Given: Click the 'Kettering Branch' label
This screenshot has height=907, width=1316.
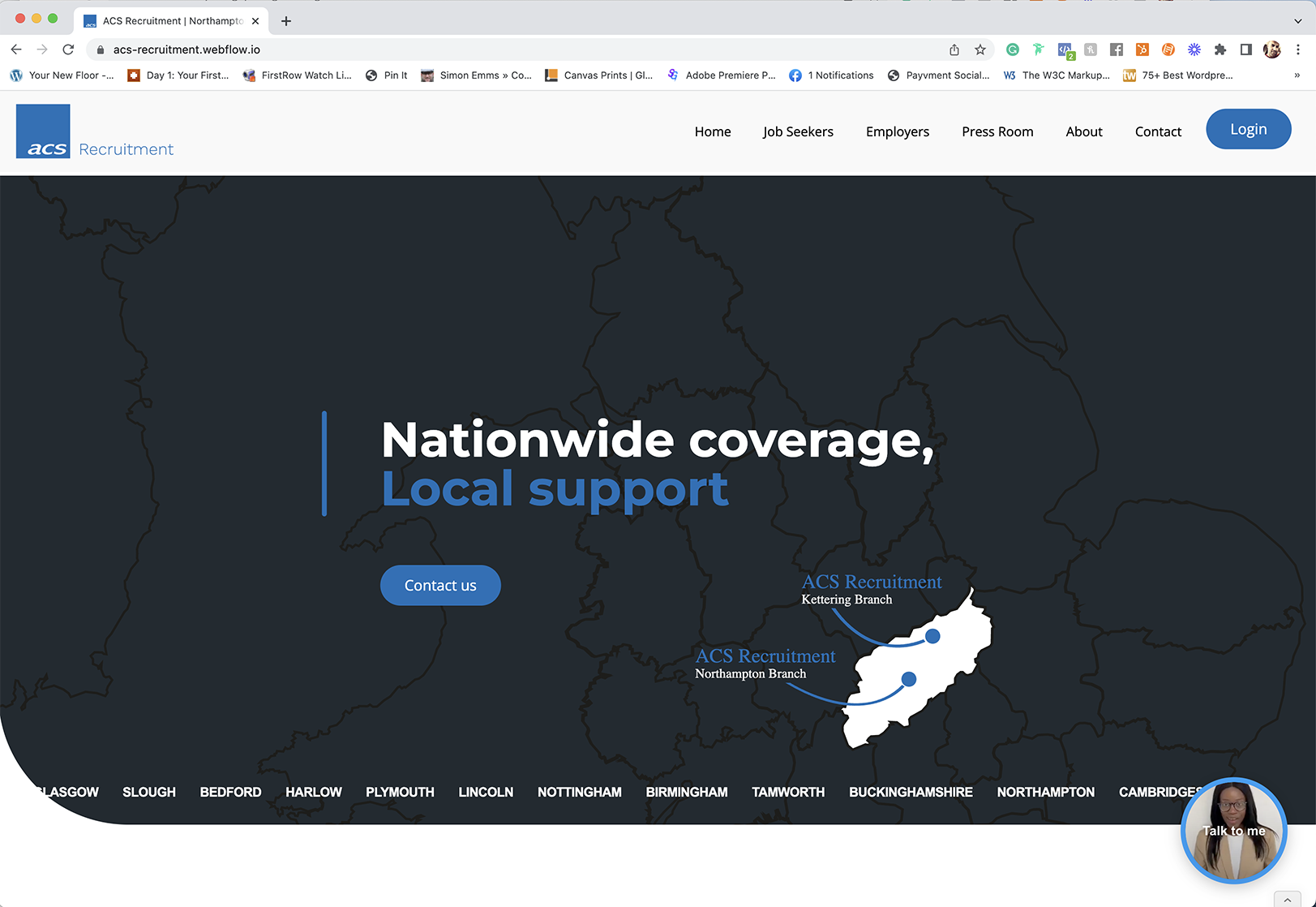Looking at the screenshot, I should 847,600.
